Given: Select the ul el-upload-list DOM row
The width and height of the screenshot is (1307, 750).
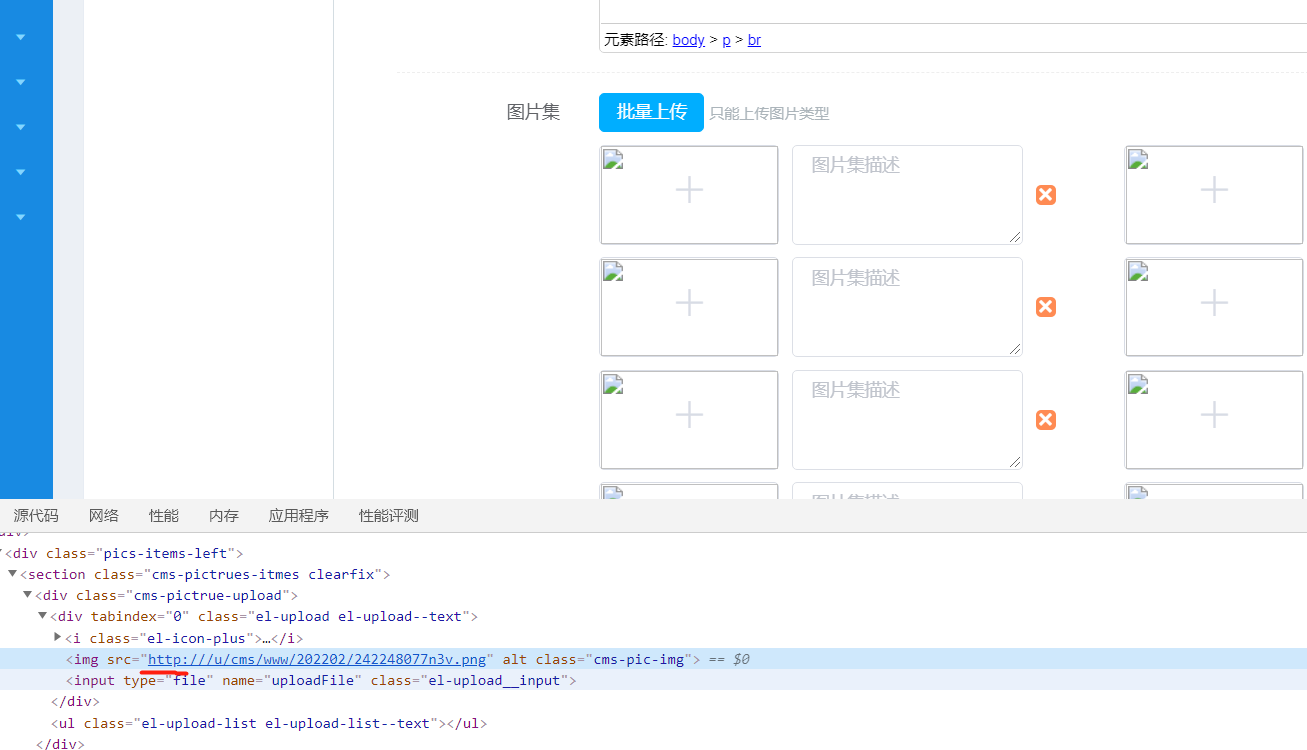Looking at the screenshot, I should pyautogui.click(x=653, y=723).
